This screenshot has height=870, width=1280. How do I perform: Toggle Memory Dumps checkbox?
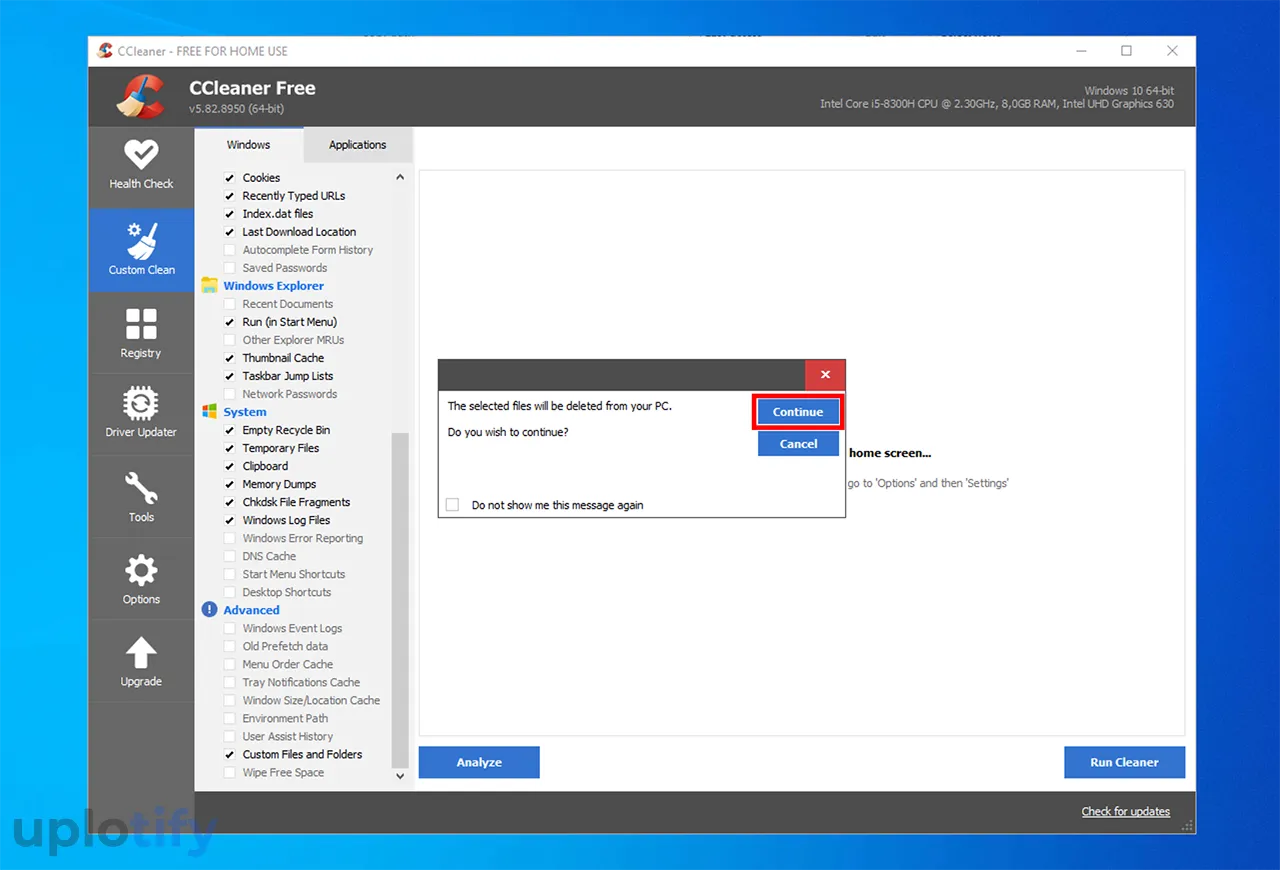pyautogui.click(x=230, y=484)
